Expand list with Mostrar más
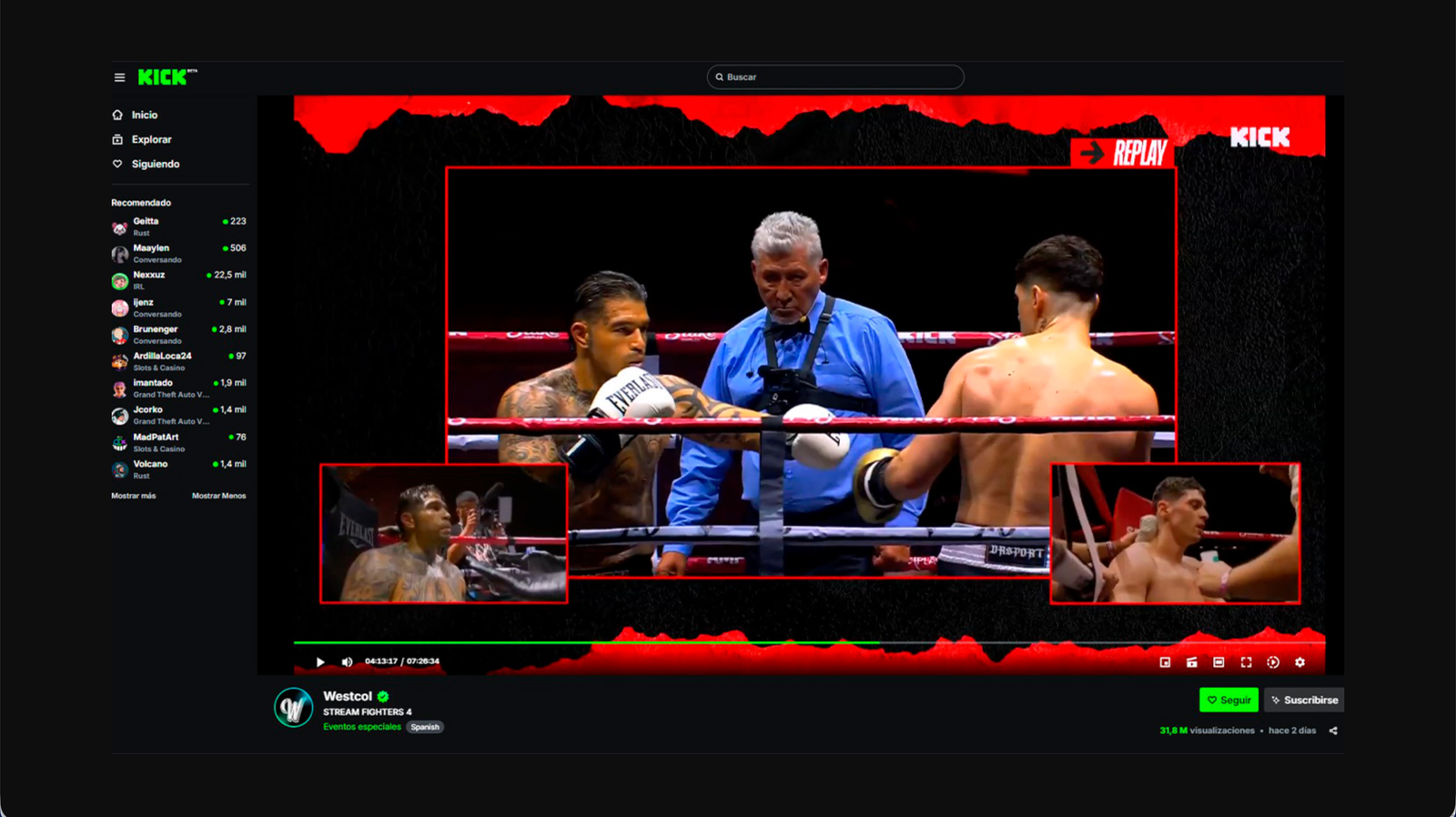The image size is (1456, 817). tap(134, 496)
